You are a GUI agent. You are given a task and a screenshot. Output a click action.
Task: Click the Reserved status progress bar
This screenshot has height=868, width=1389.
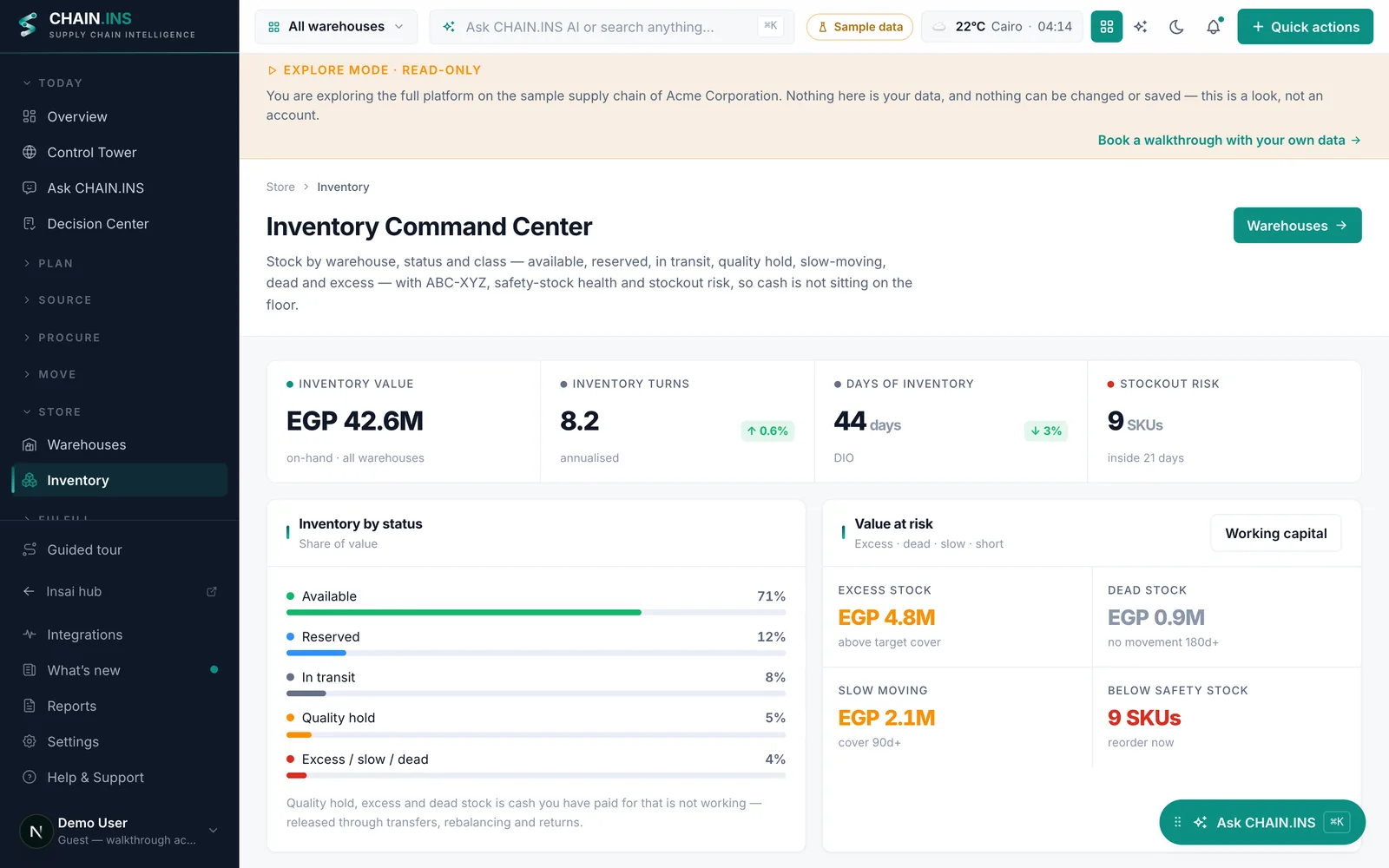tap(536, 653)
